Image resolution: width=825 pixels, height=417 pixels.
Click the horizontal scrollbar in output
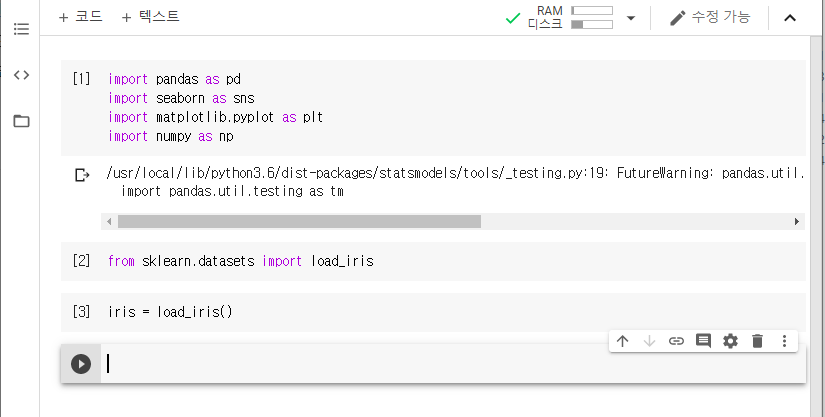pos(299,221)
